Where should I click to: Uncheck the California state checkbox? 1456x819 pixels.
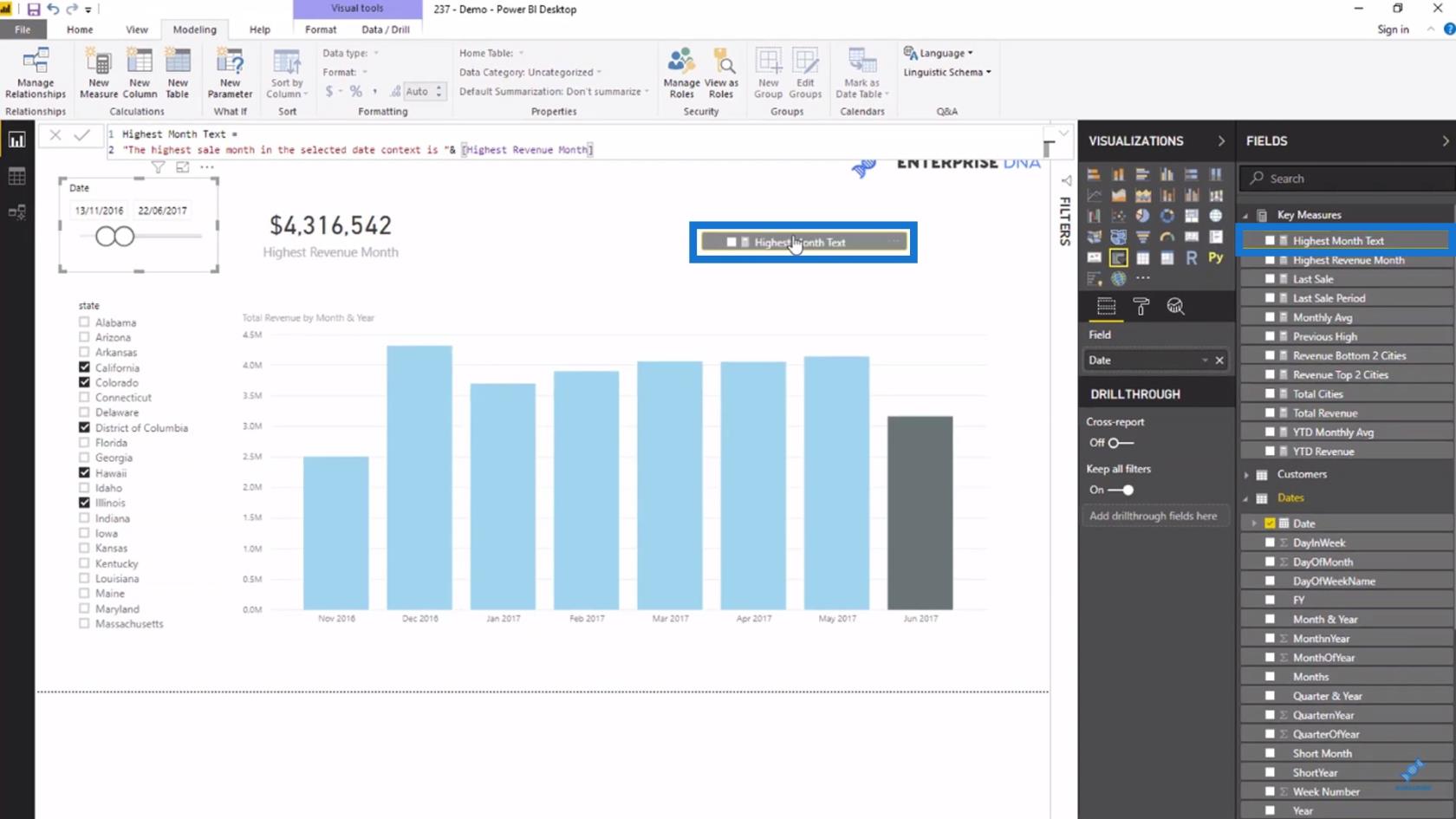(x=84, y=367)
